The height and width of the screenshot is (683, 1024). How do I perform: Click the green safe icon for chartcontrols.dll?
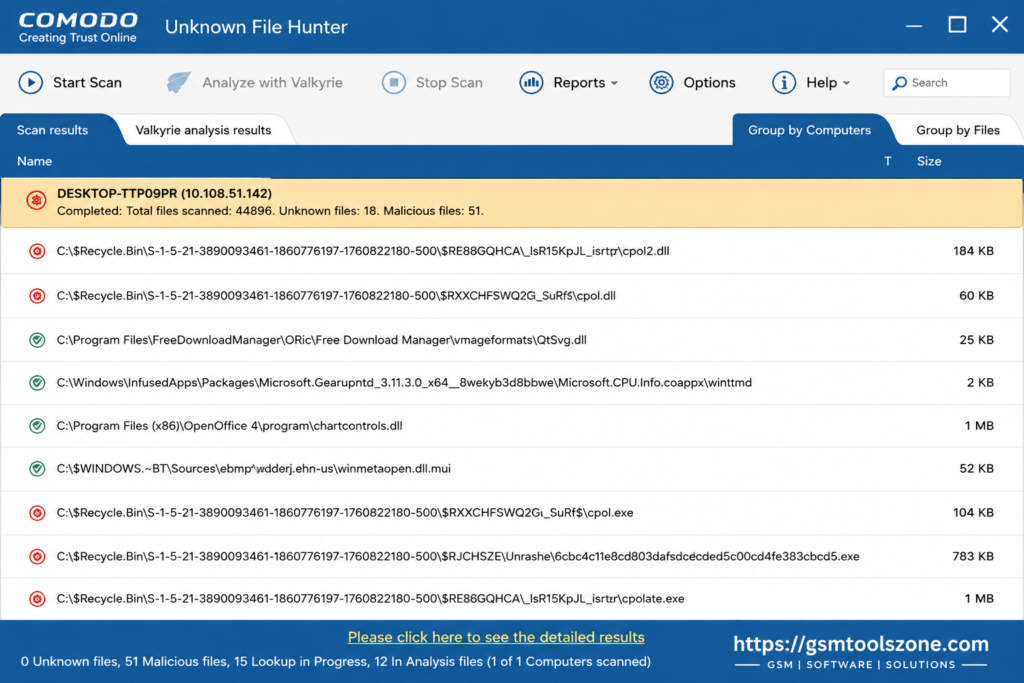pyautogui.click(x=37, y=426)
